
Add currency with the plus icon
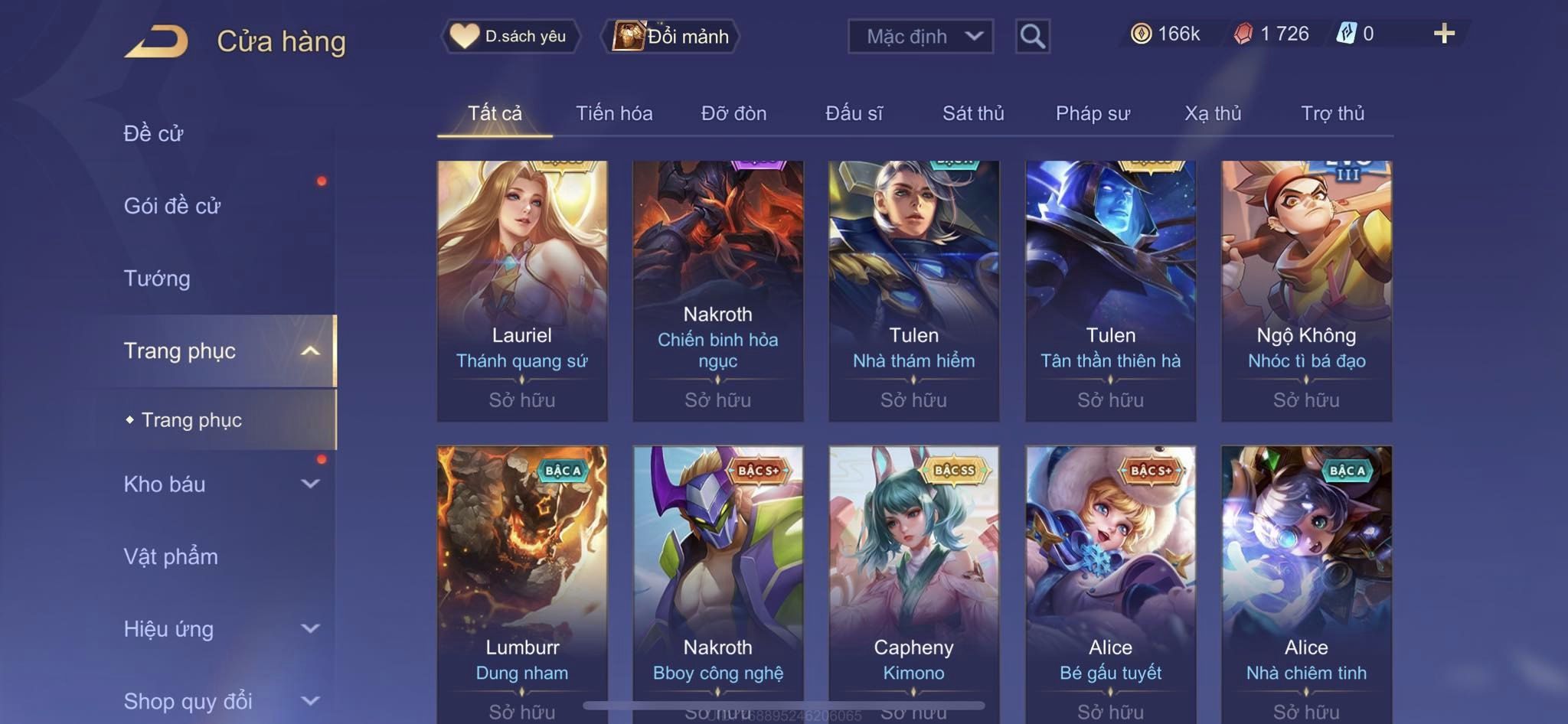[x=1444, y=34]
